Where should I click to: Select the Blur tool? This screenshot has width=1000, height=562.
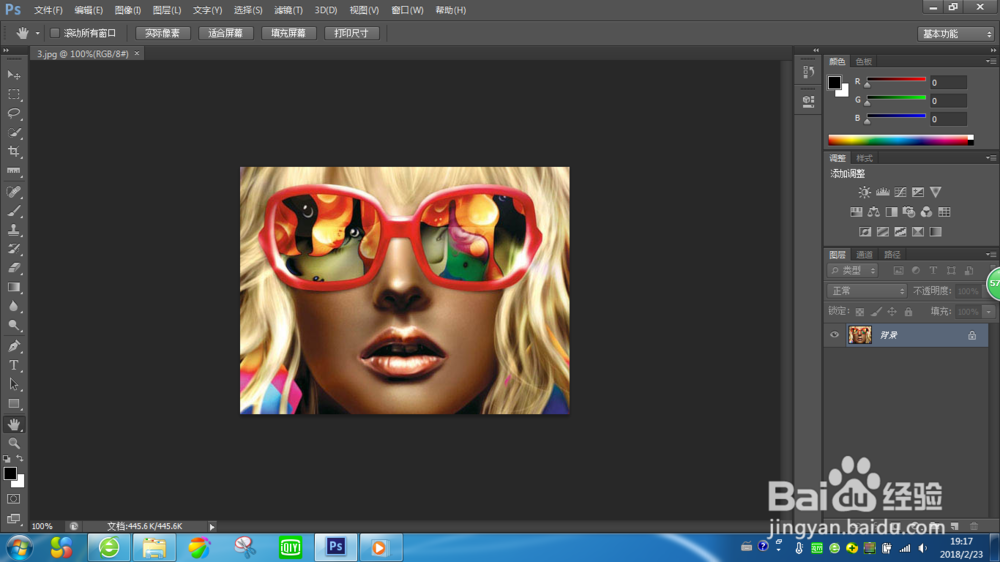(13, 306)
